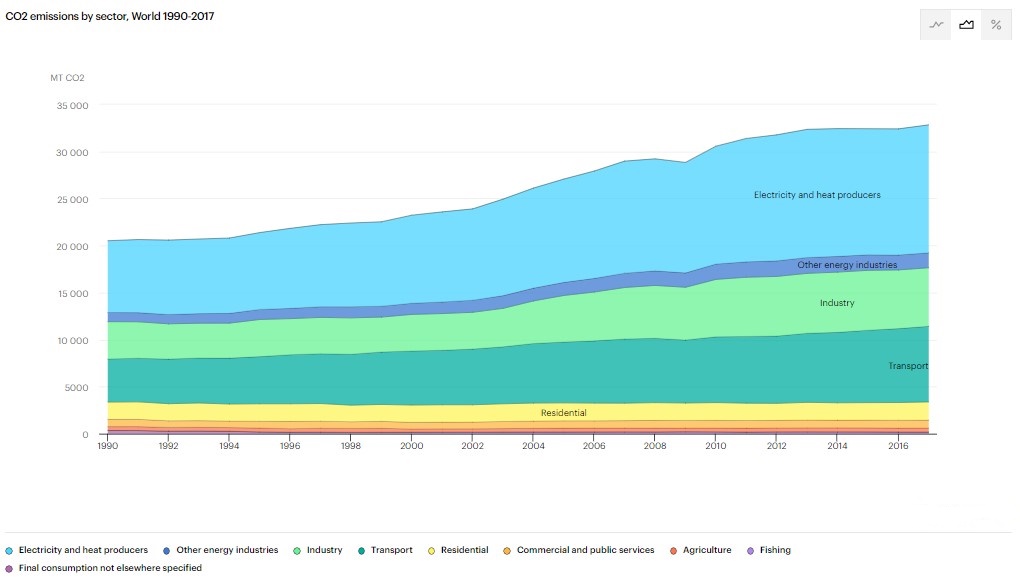Toggle Residential legend entry

tap(464, 550)
